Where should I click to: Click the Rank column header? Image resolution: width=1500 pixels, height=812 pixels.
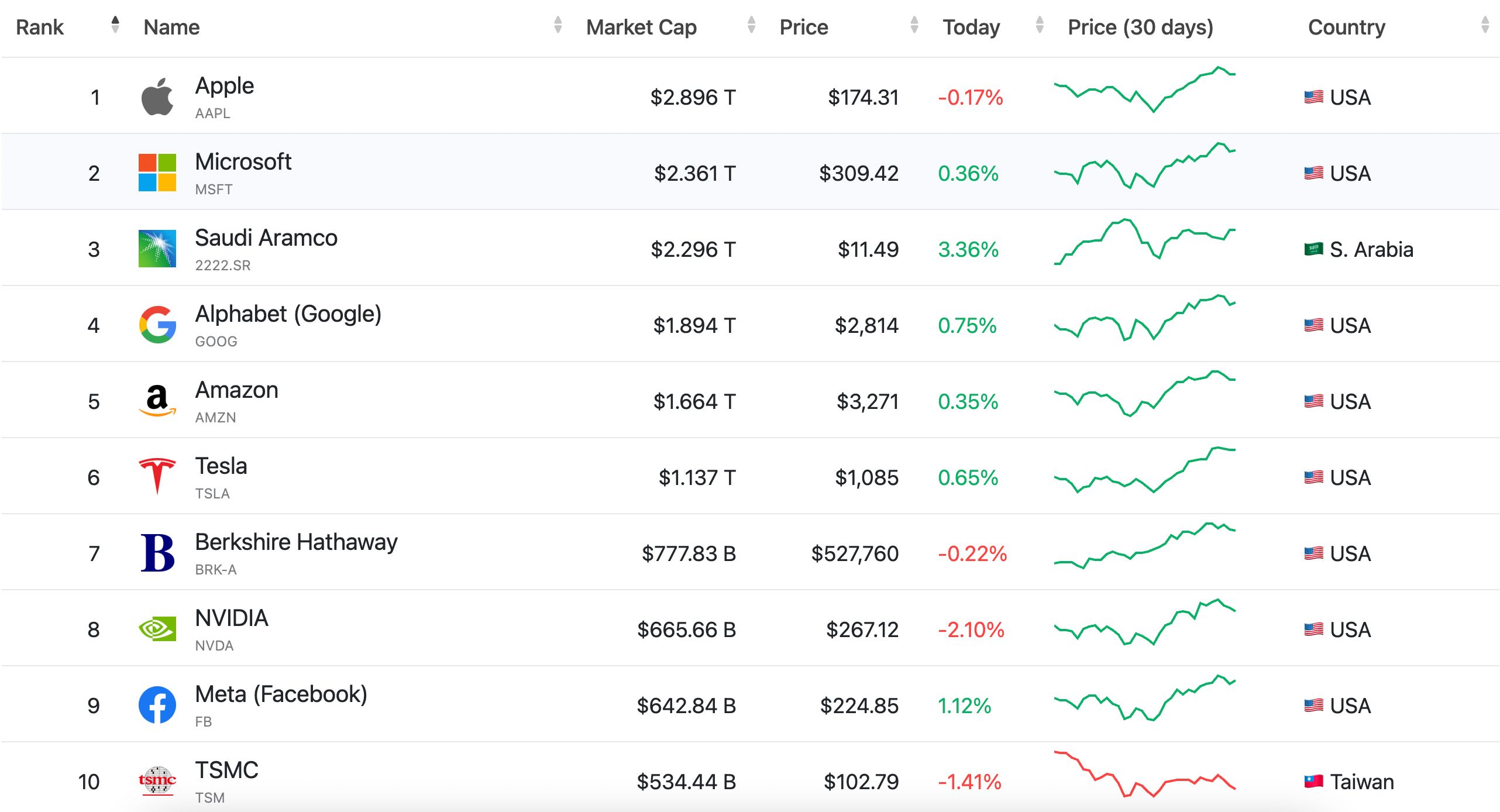click(x=39, y=27)
